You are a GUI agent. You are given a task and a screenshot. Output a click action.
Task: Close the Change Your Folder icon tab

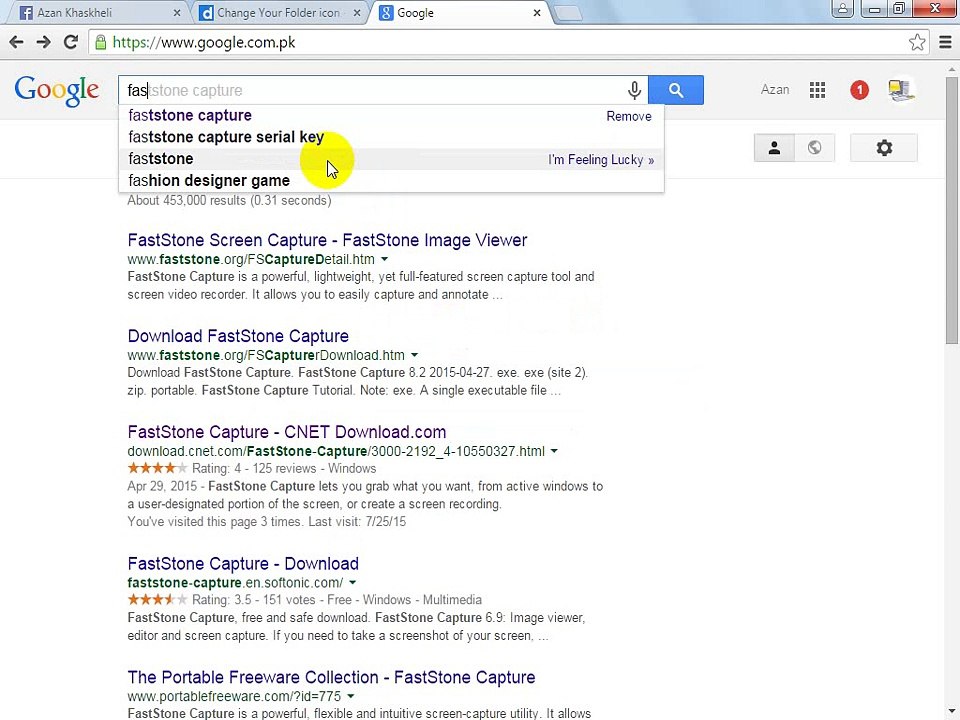357,13
